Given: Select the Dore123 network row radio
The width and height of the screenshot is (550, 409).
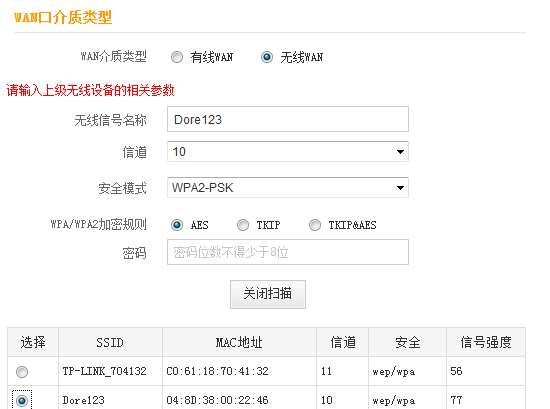Looking at the screenshot, I should (22, 400).
